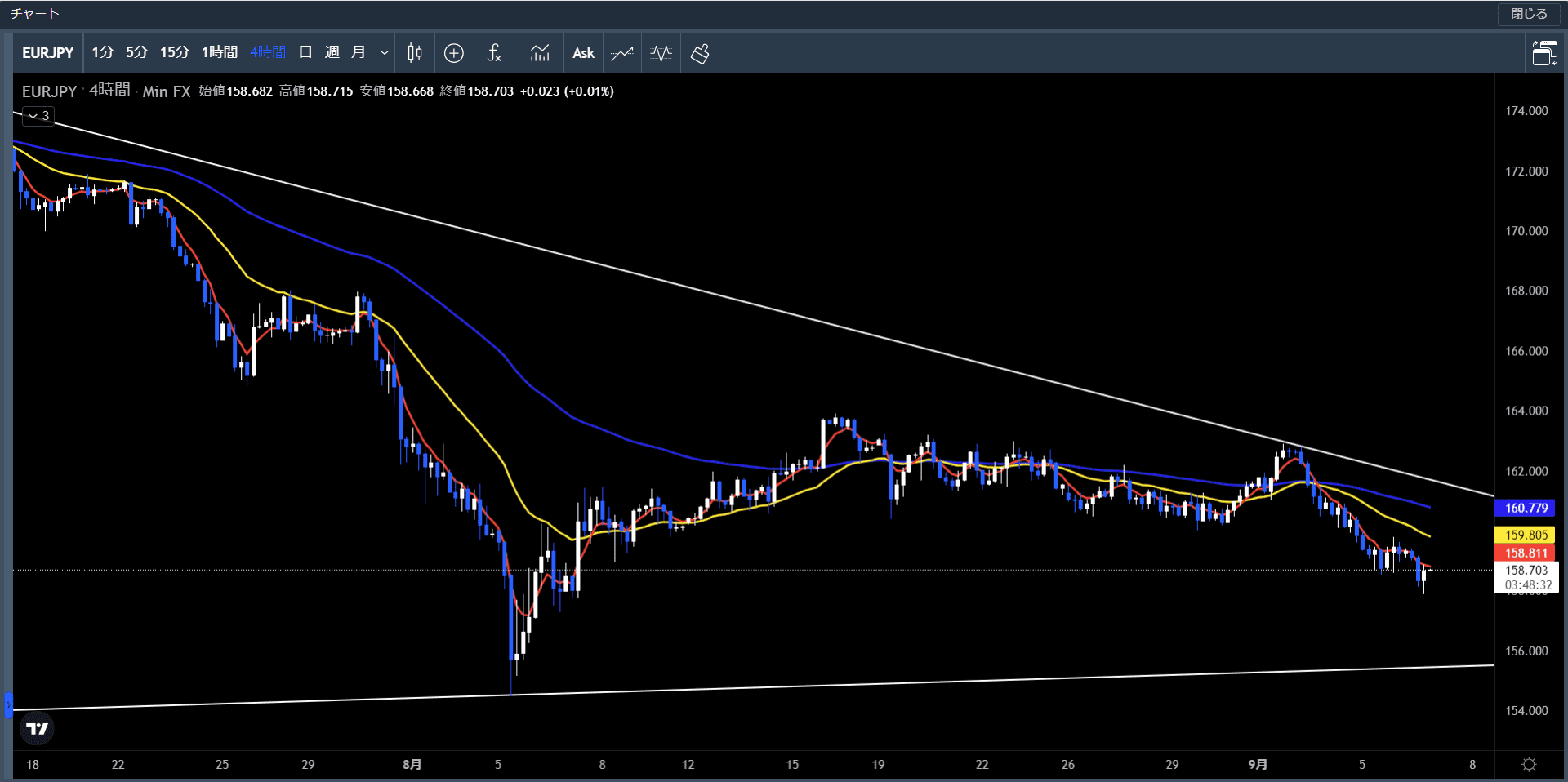Image resolution: width=1568 pixels, height=782 pixels.
Task: Click the trend line chart icon
Action: point(622,53)
